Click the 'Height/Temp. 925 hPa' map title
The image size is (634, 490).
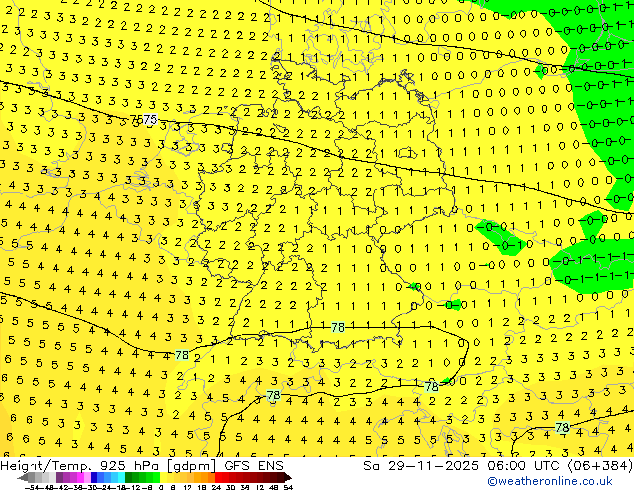[80, 466]
